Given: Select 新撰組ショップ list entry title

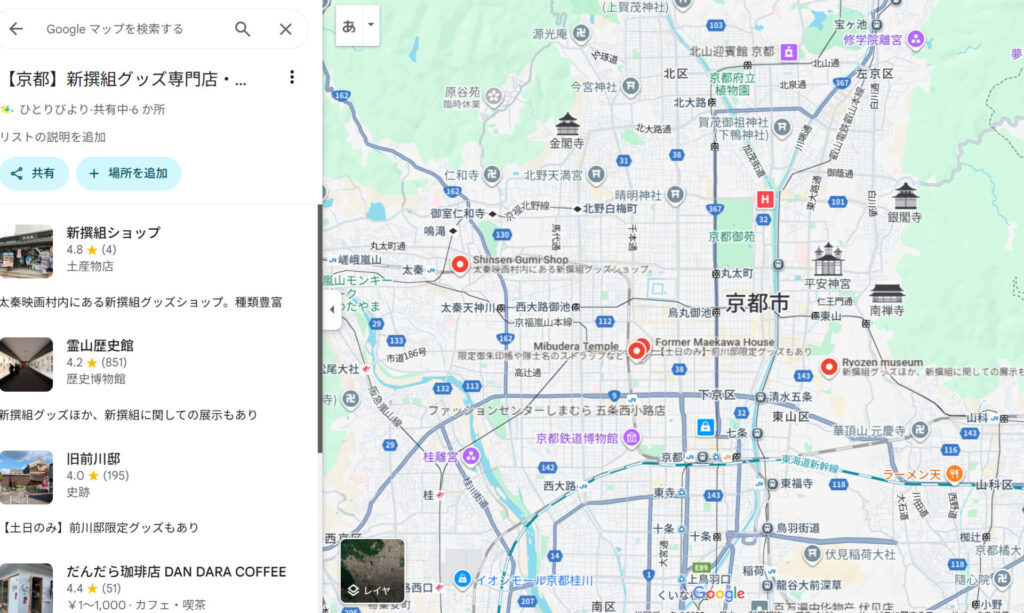Looking at the screenshot, I should (113, 232).
